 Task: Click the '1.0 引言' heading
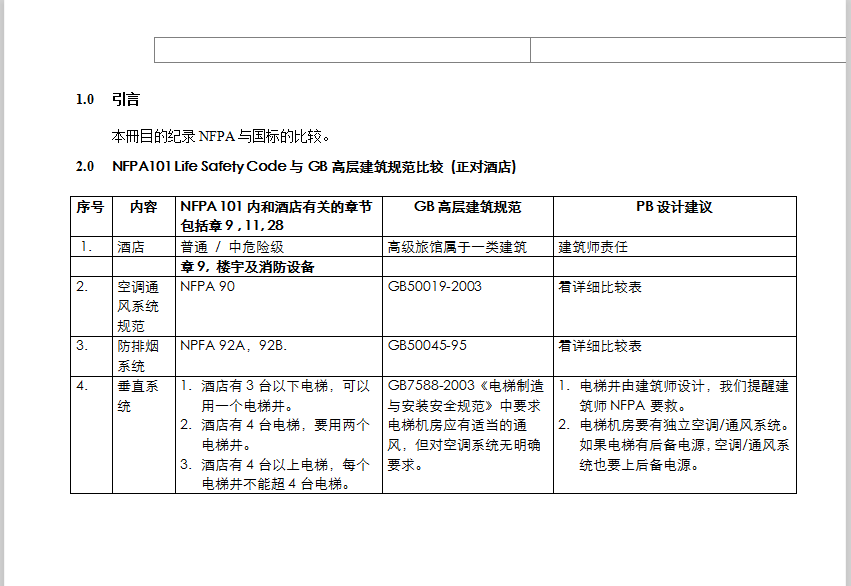pos(125,99)
